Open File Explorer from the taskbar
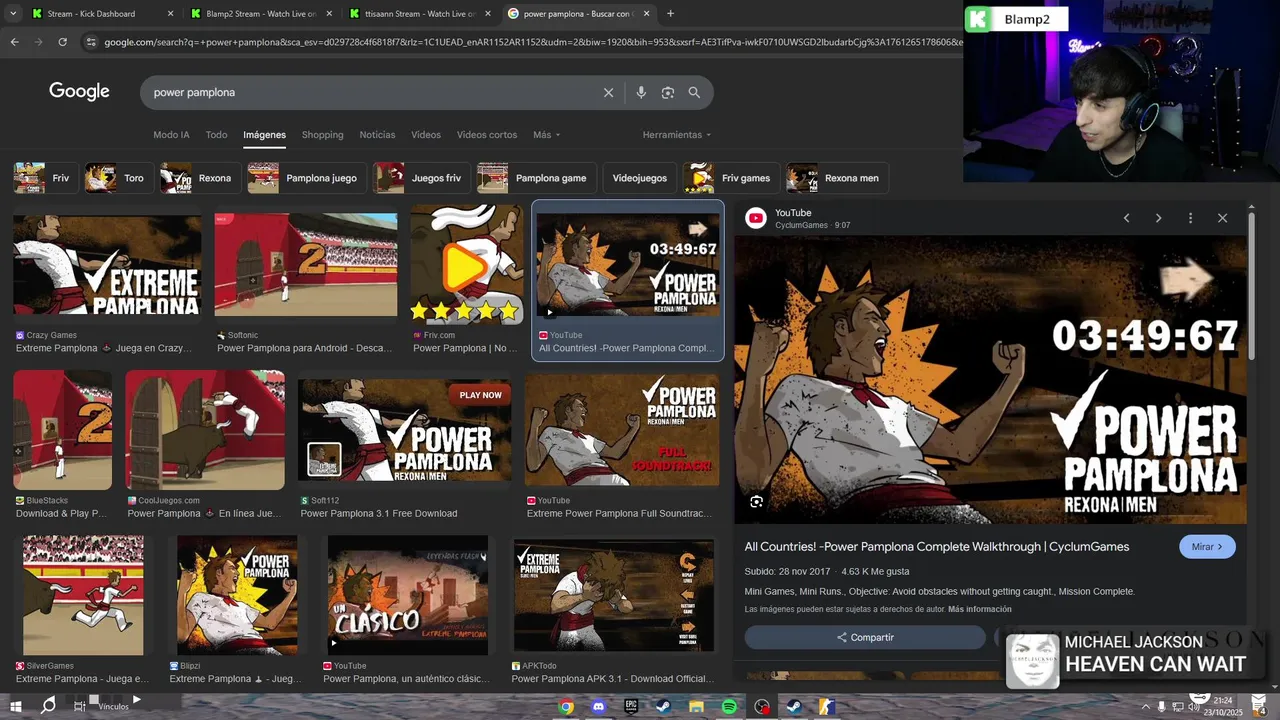1280x720 pixels. 697,707
